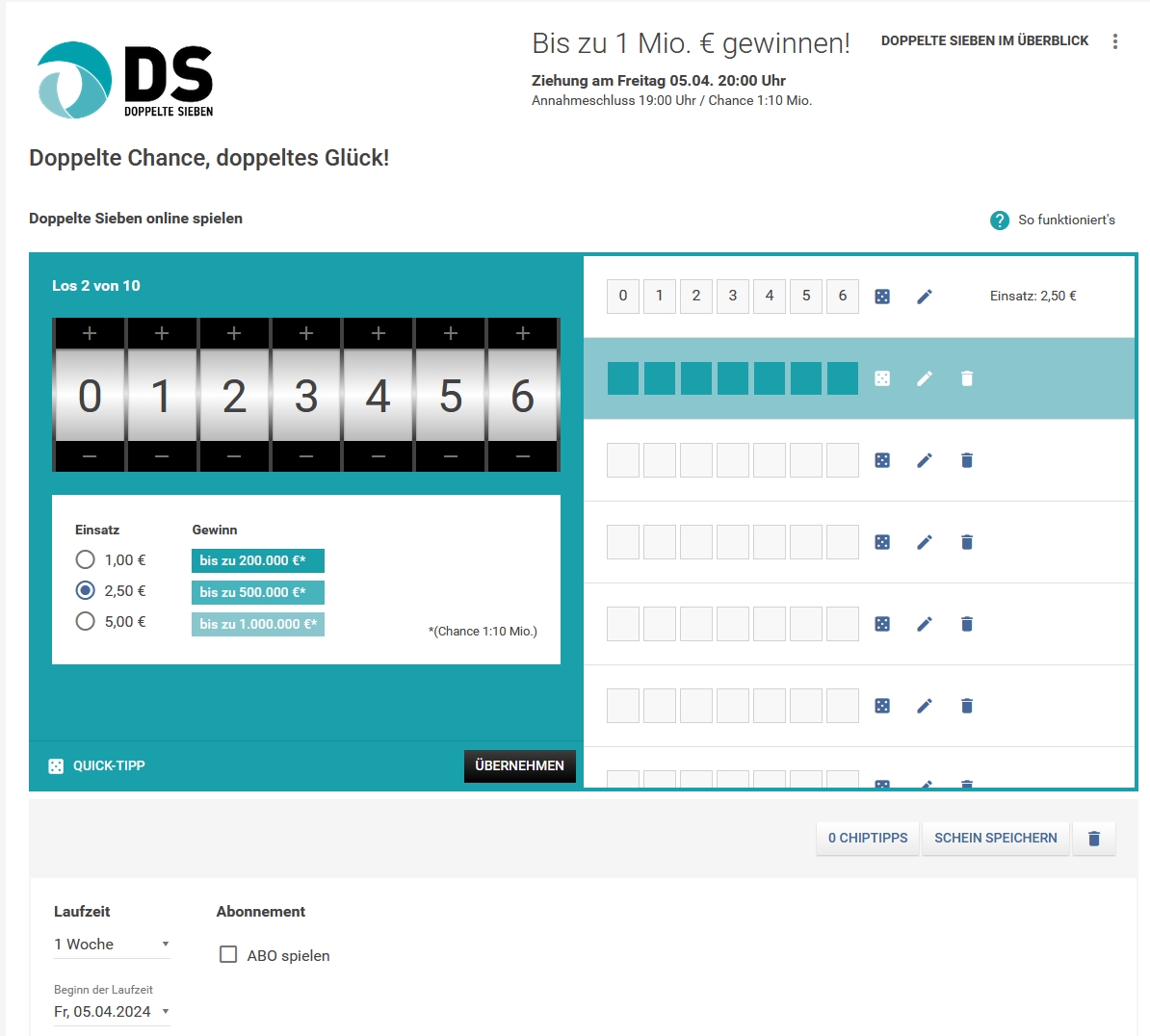Increase the third digit showing 2
Viewport: 1150px width, 1036px height.
point(234,333)
